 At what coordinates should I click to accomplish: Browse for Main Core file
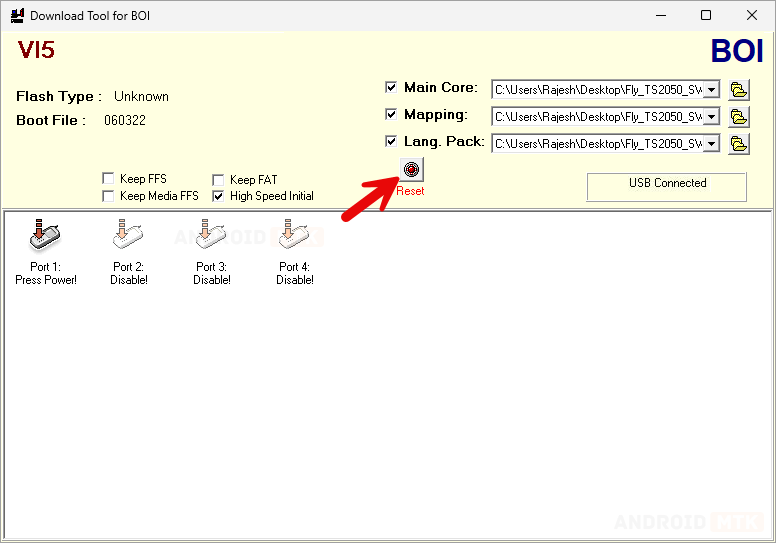739,90
